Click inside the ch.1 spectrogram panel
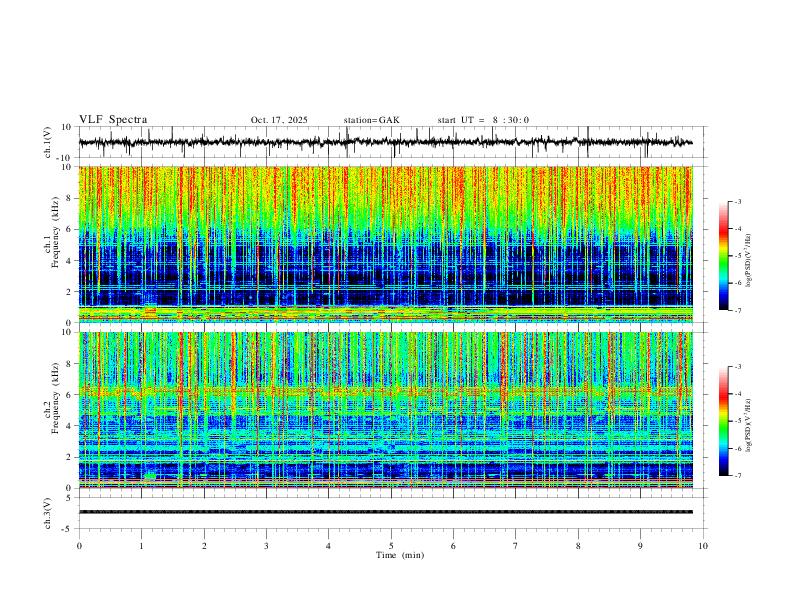This screenshot has width=792, height=612. (x=386, y=244)
